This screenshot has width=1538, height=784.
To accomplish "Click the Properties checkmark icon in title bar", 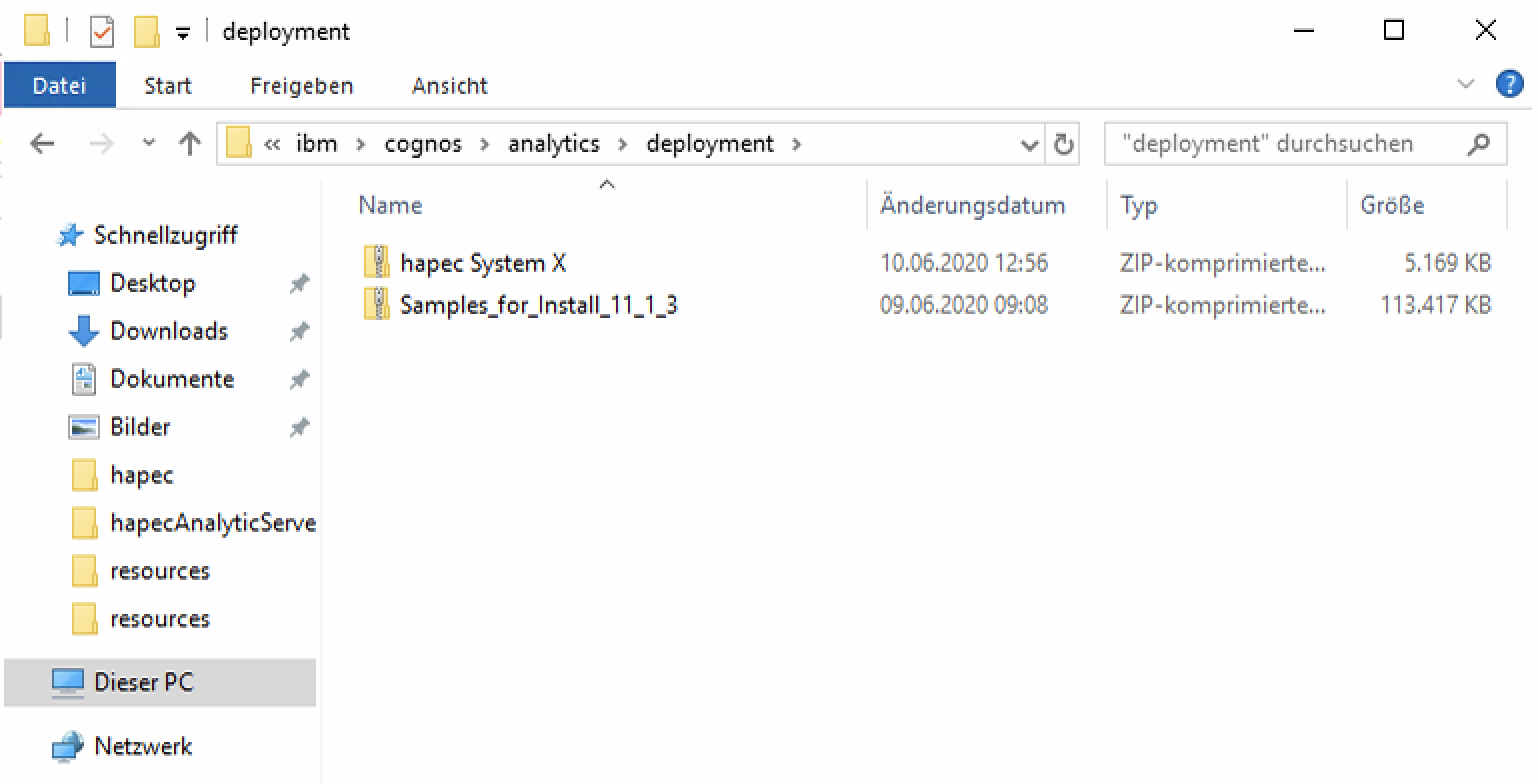I will [102, 32].
